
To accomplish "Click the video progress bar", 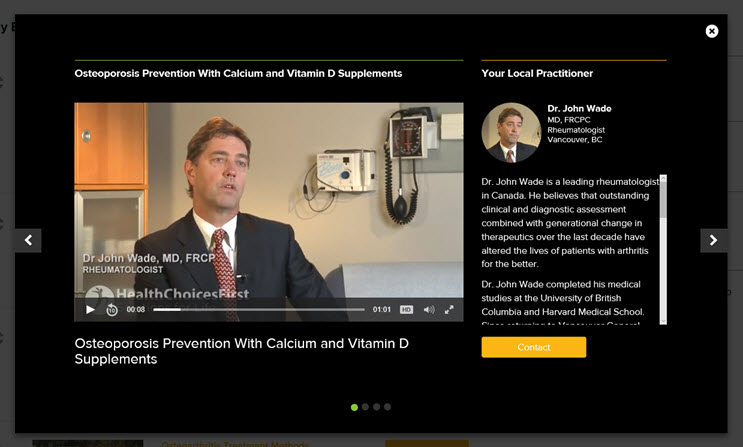I will click(259, 310).
